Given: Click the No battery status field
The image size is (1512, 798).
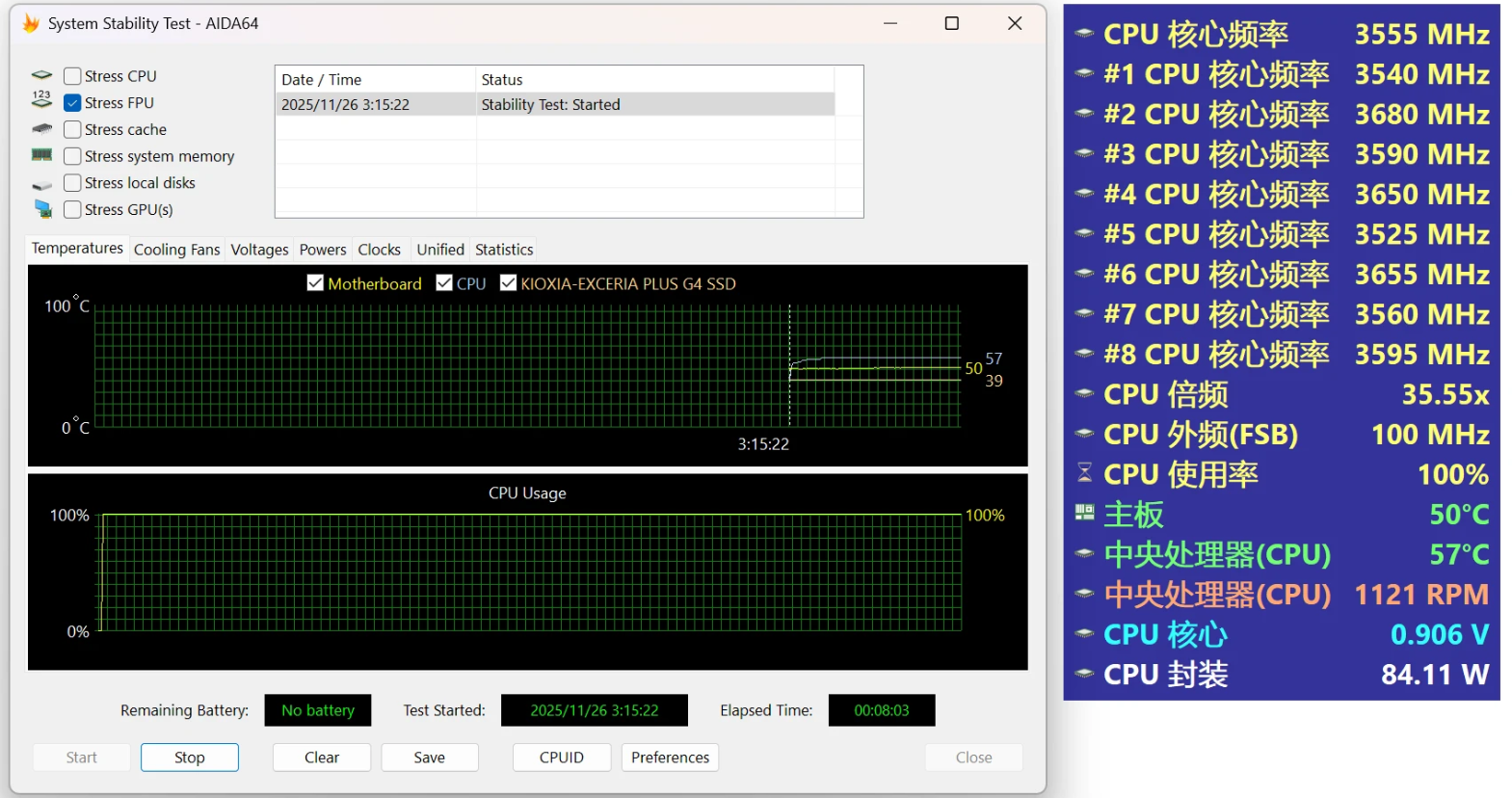Looking at the screenshot, I should [318, 710].
